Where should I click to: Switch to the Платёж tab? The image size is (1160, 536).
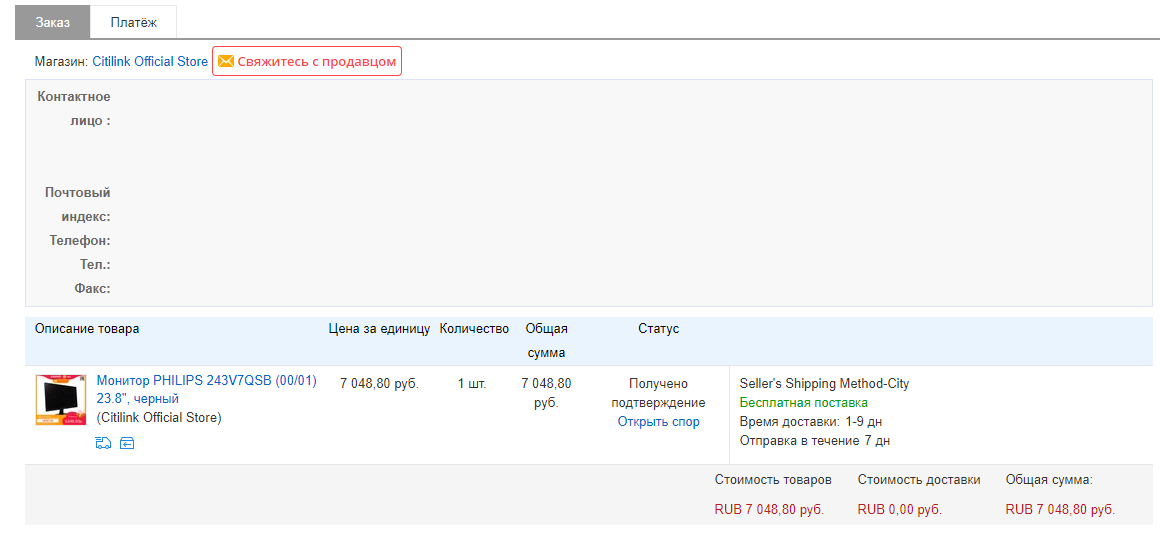click(133, 22)
